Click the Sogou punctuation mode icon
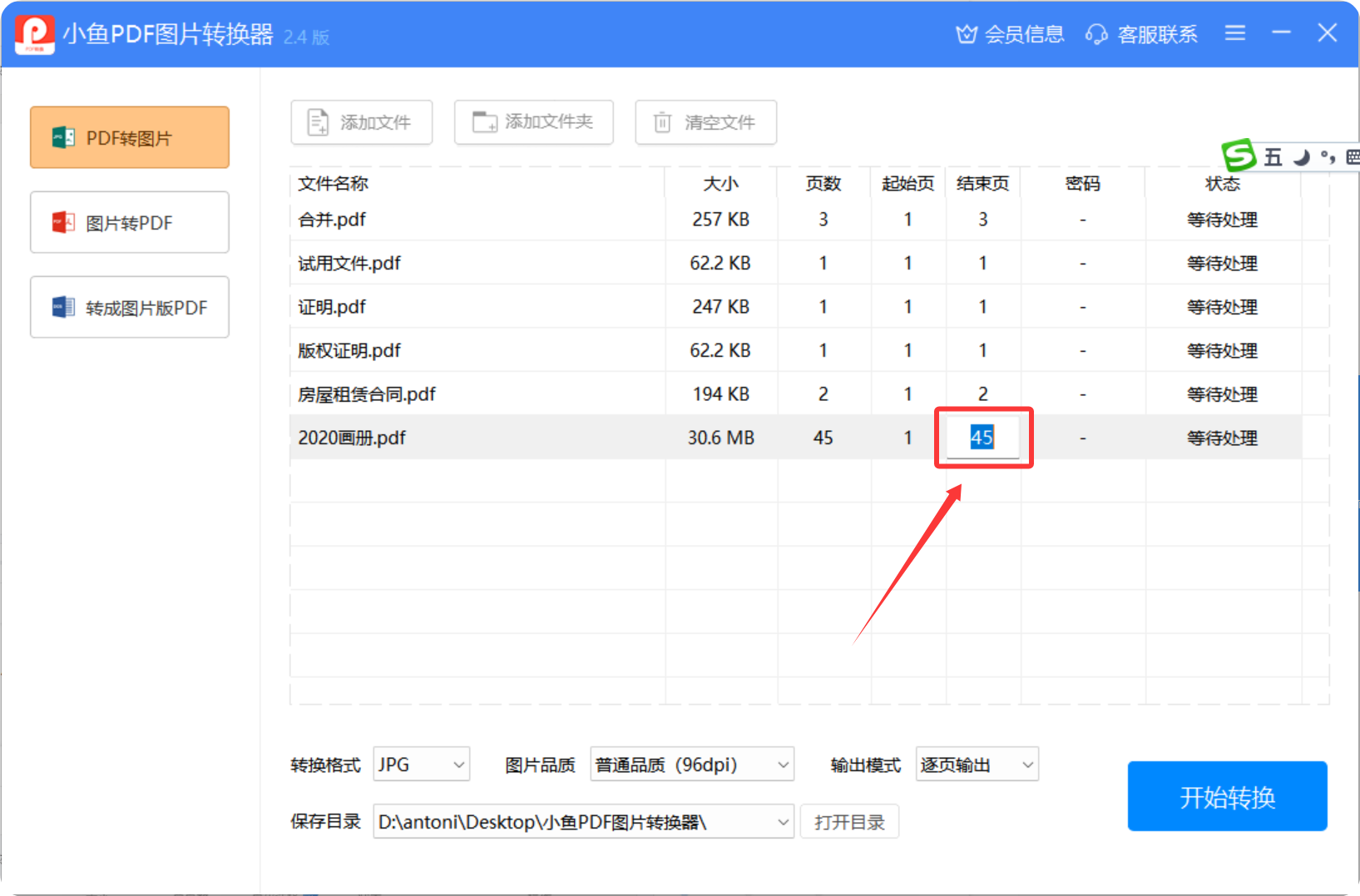 1328,157
